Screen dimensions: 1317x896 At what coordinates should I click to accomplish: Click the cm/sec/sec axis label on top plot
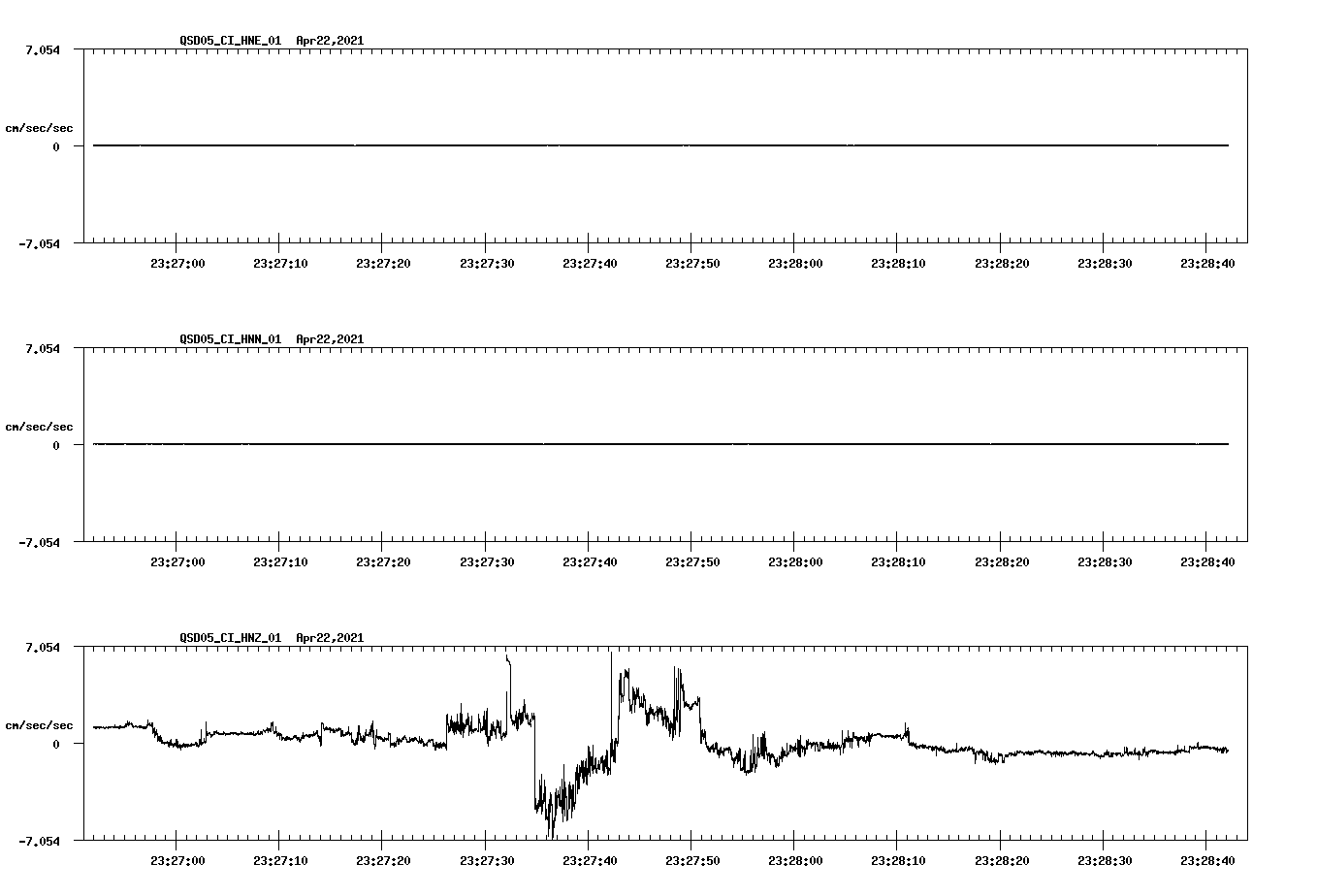(40, 126)
